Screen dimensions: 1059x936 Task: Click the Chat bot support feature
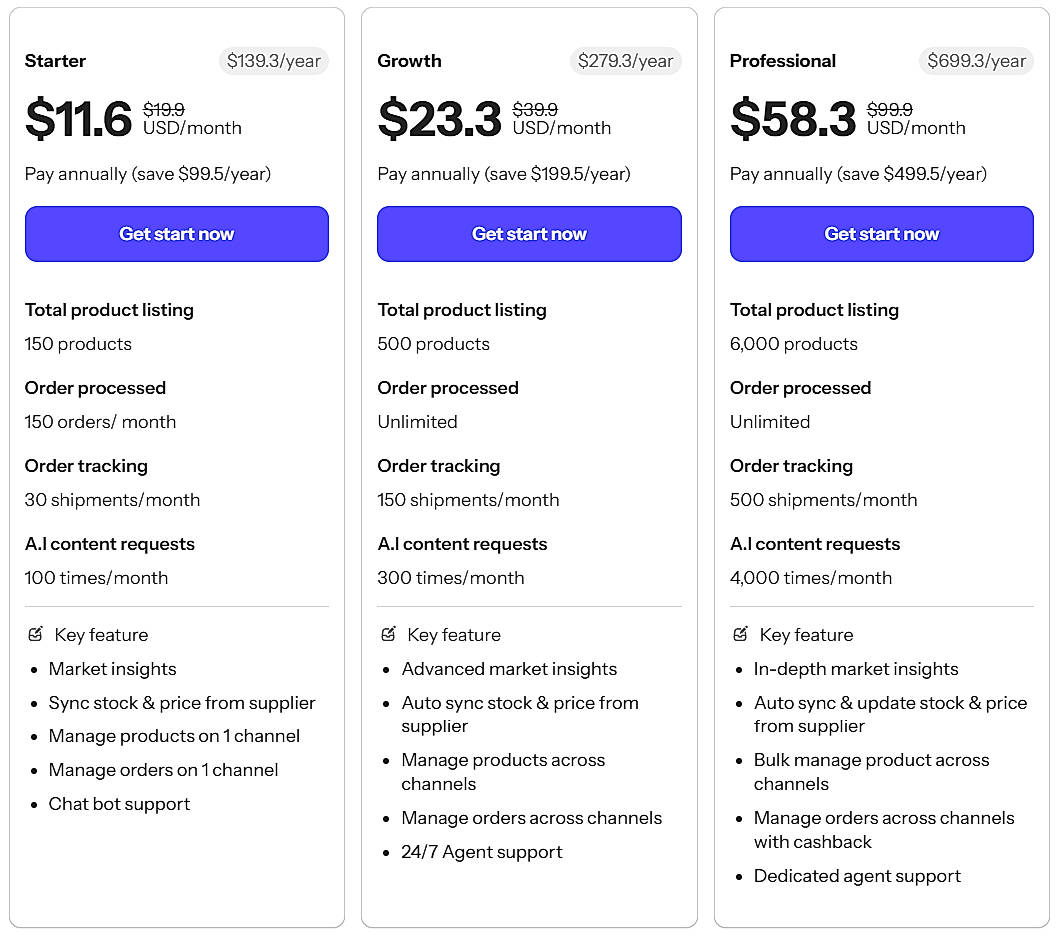(x=119, y=804)
